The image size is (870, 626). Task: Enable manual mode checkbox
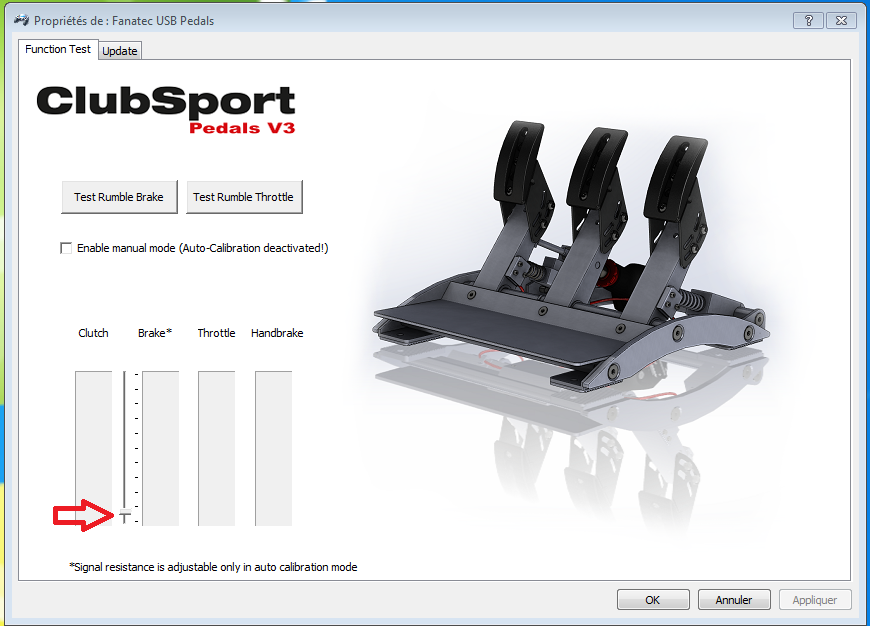pyautogui.click(x=66, y=248)
